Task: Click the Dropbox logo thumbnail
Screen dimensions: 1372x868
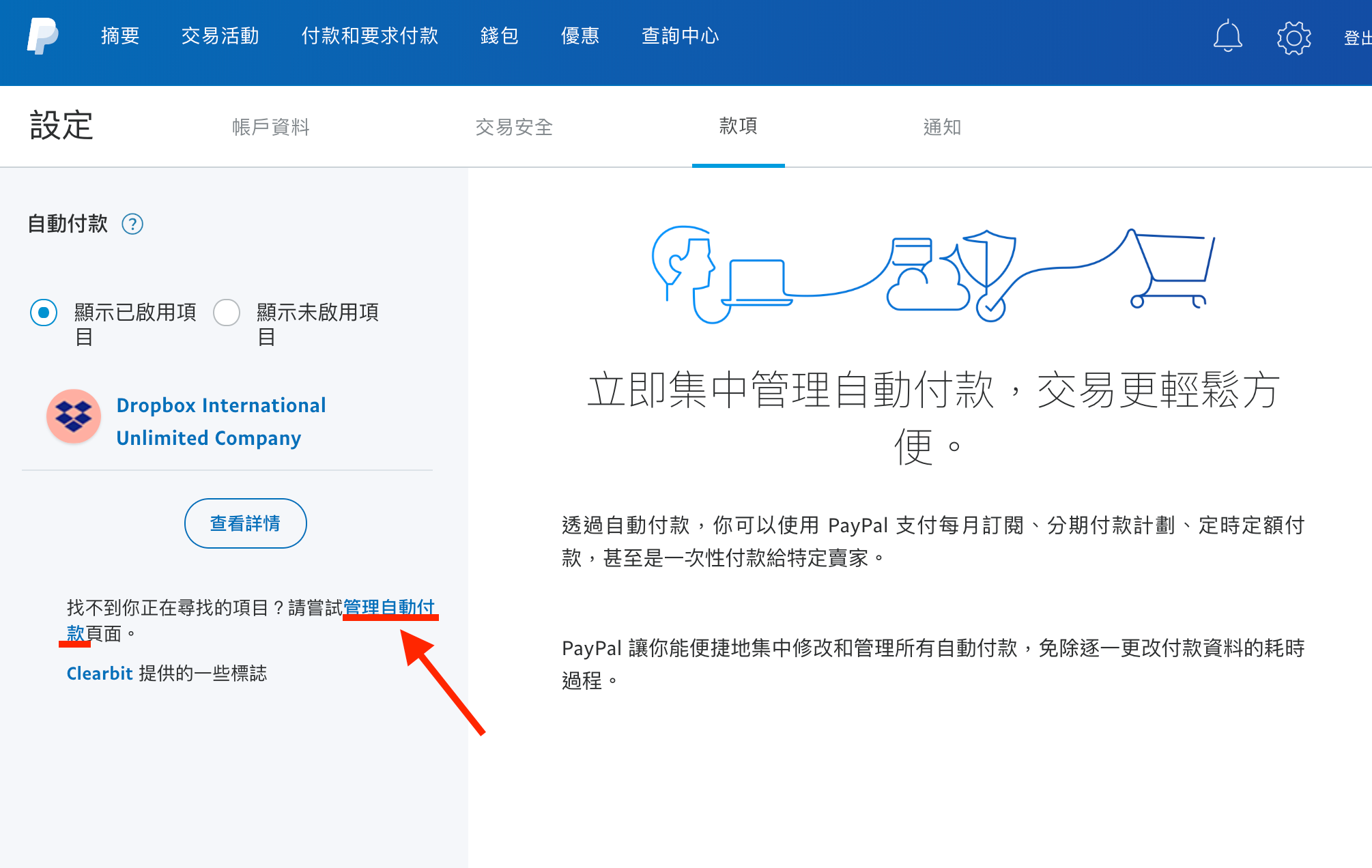Action: click(x=74, y=416)
